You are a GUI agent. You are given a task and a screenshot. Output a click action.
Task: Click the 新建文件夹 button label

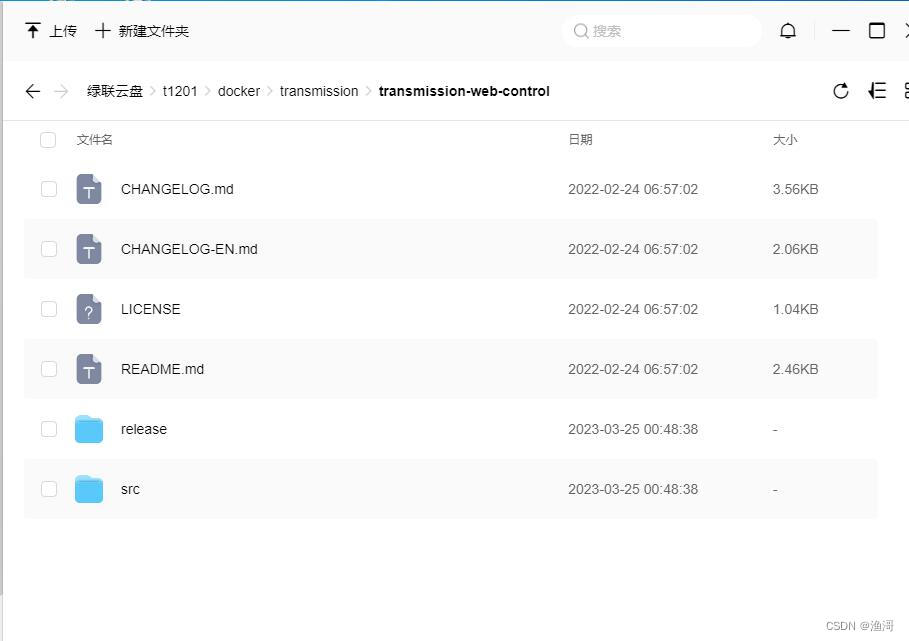[154, 31]
